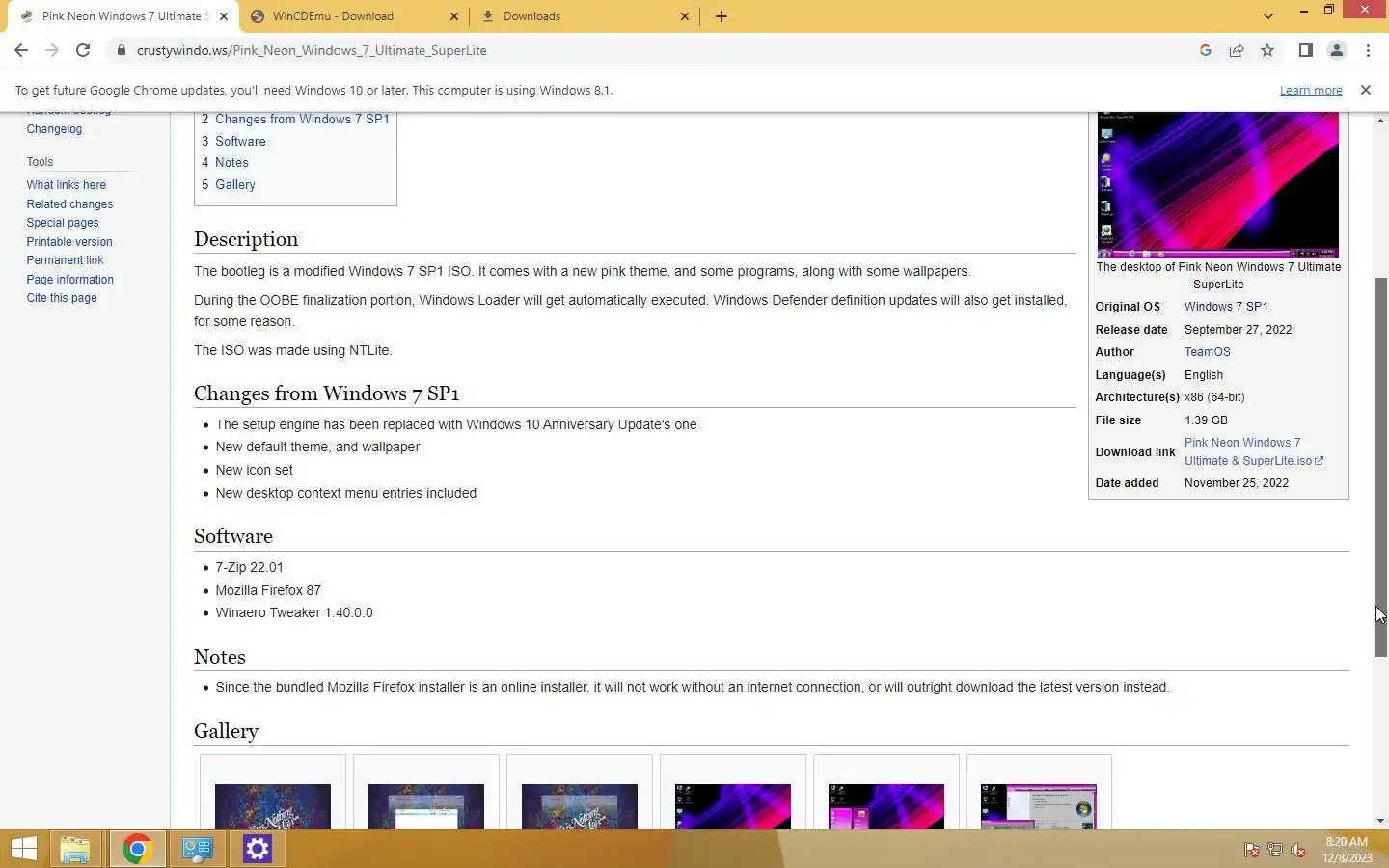Open the fifth gallery thumbnail
This screenshot has width=1389, height=868.
point(886,806)
